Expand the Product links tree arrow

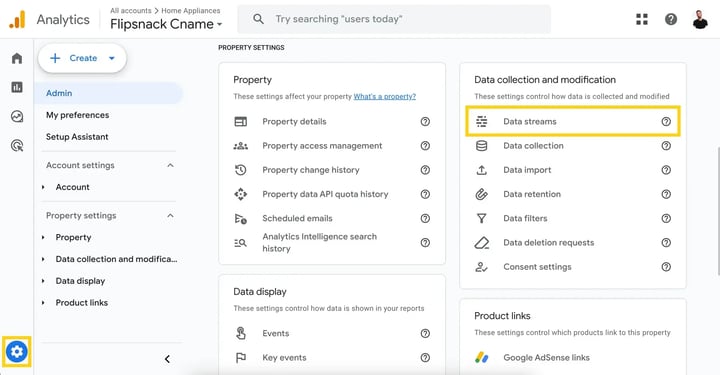click(43, 303)
